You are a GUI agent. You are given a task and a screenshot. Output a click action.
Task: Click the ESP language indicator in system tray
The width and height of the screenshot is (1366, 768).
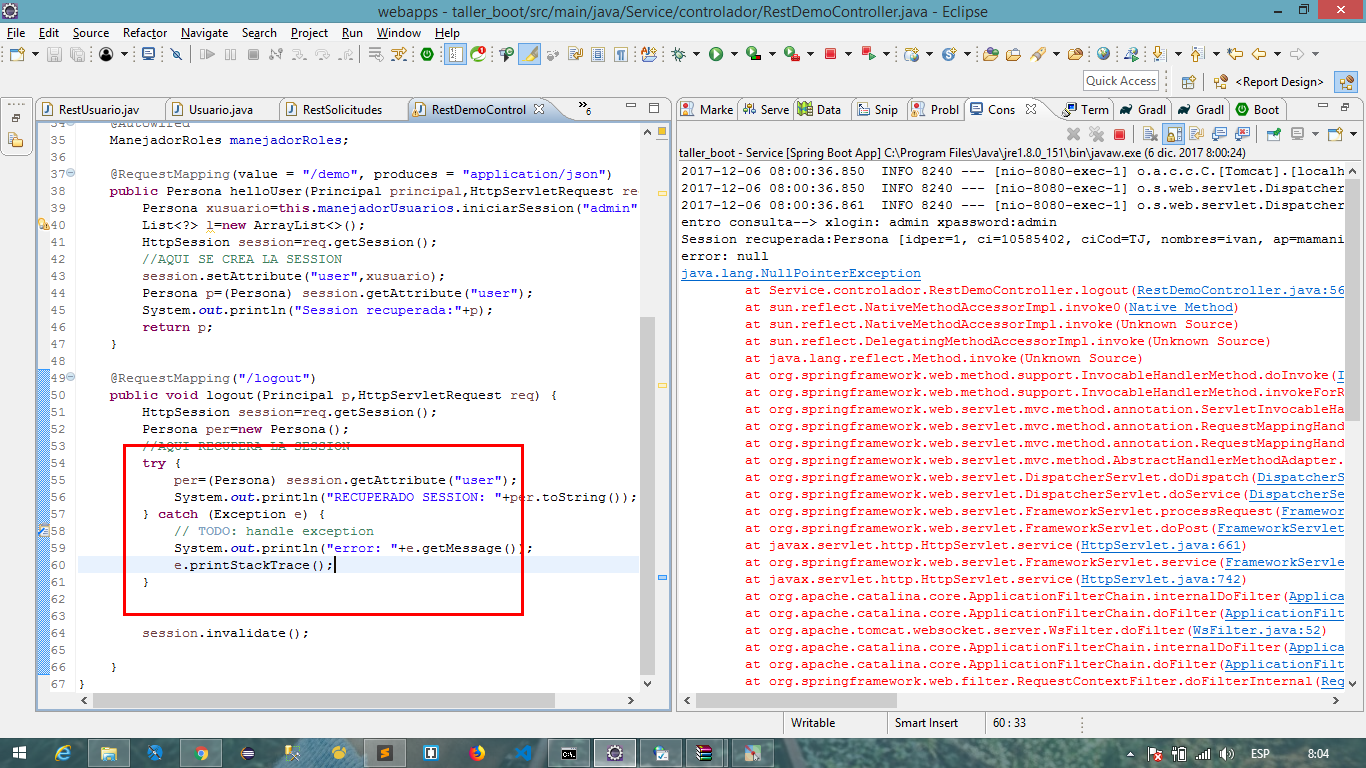1260,753
